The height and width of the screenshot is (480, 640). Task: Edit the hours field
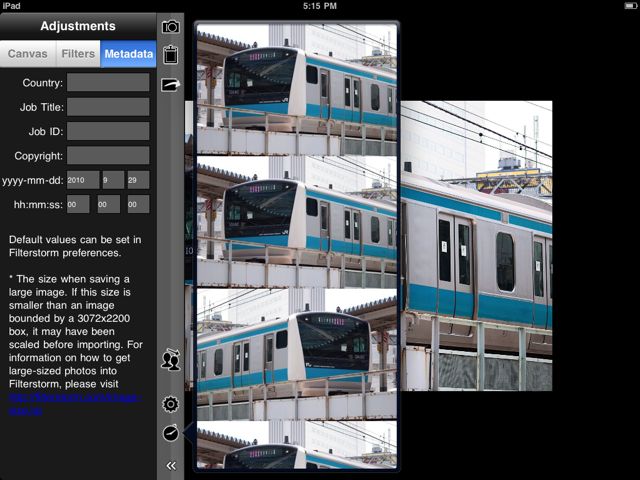click(78, 204)
